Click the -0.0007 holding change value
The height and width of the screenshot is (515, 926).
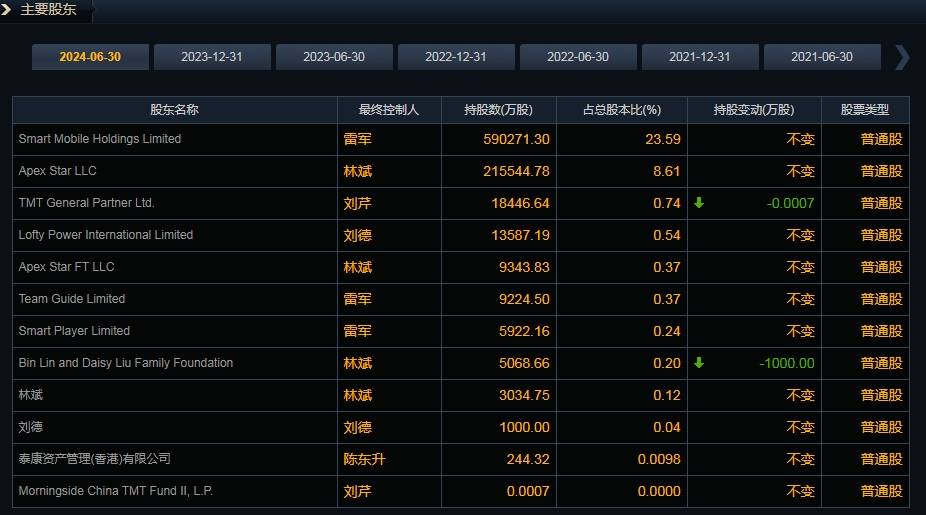click(790, 203)
